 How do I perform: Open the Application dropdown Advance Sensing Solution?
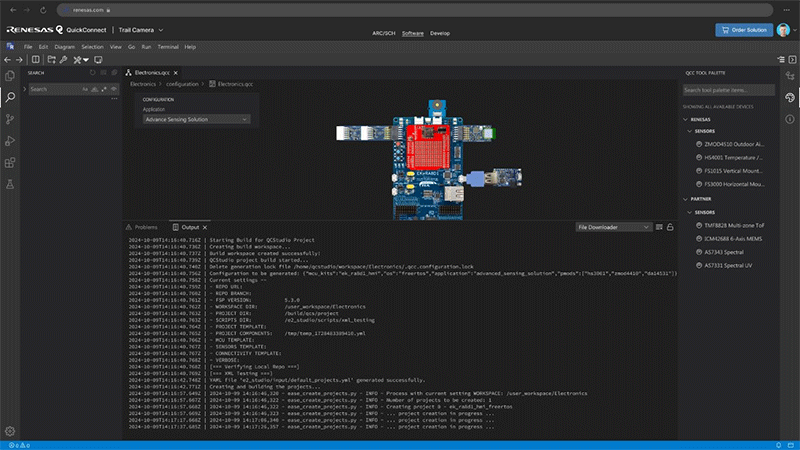tap(195, 119)
